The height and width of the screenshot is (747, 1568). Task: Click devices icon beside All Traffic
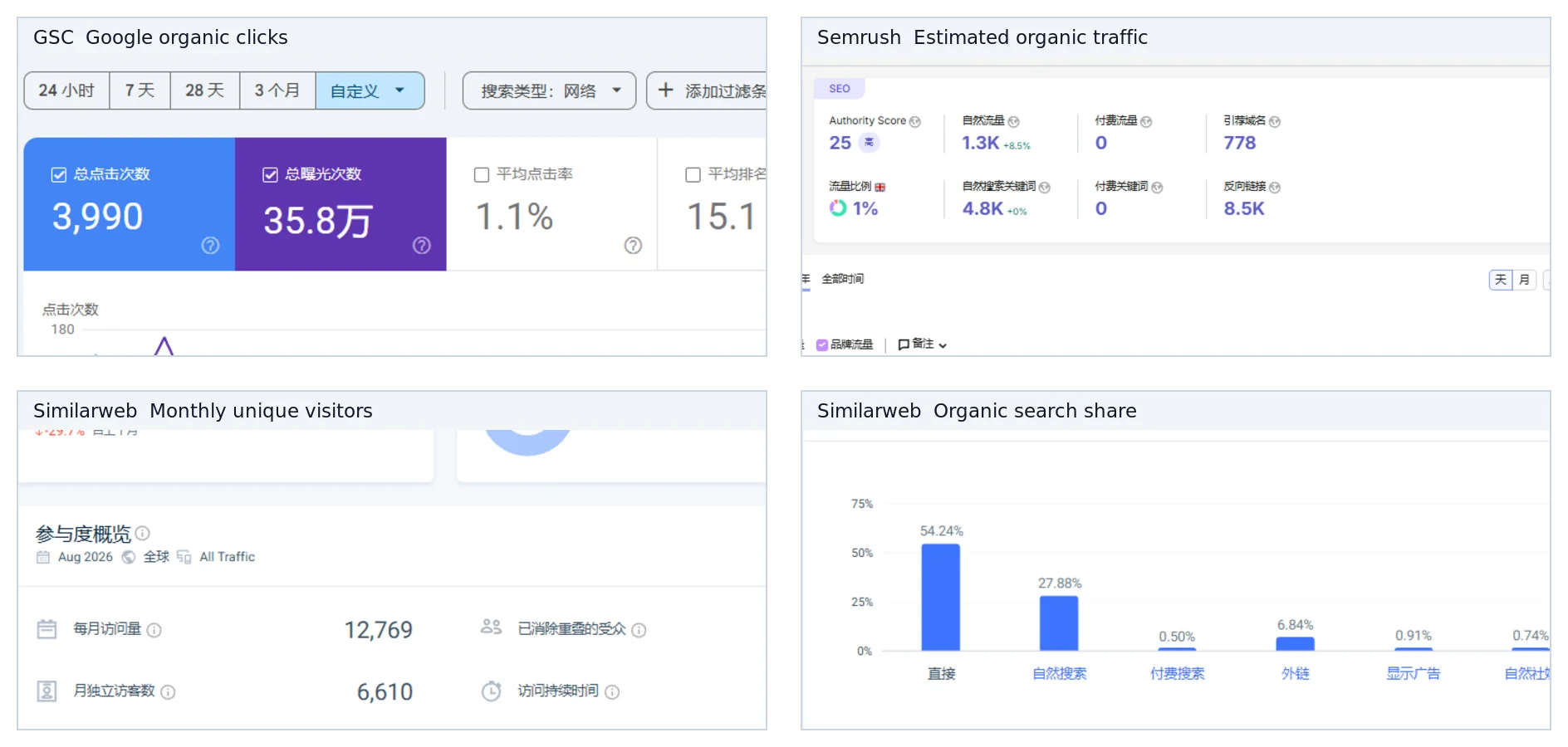(184, 557)
